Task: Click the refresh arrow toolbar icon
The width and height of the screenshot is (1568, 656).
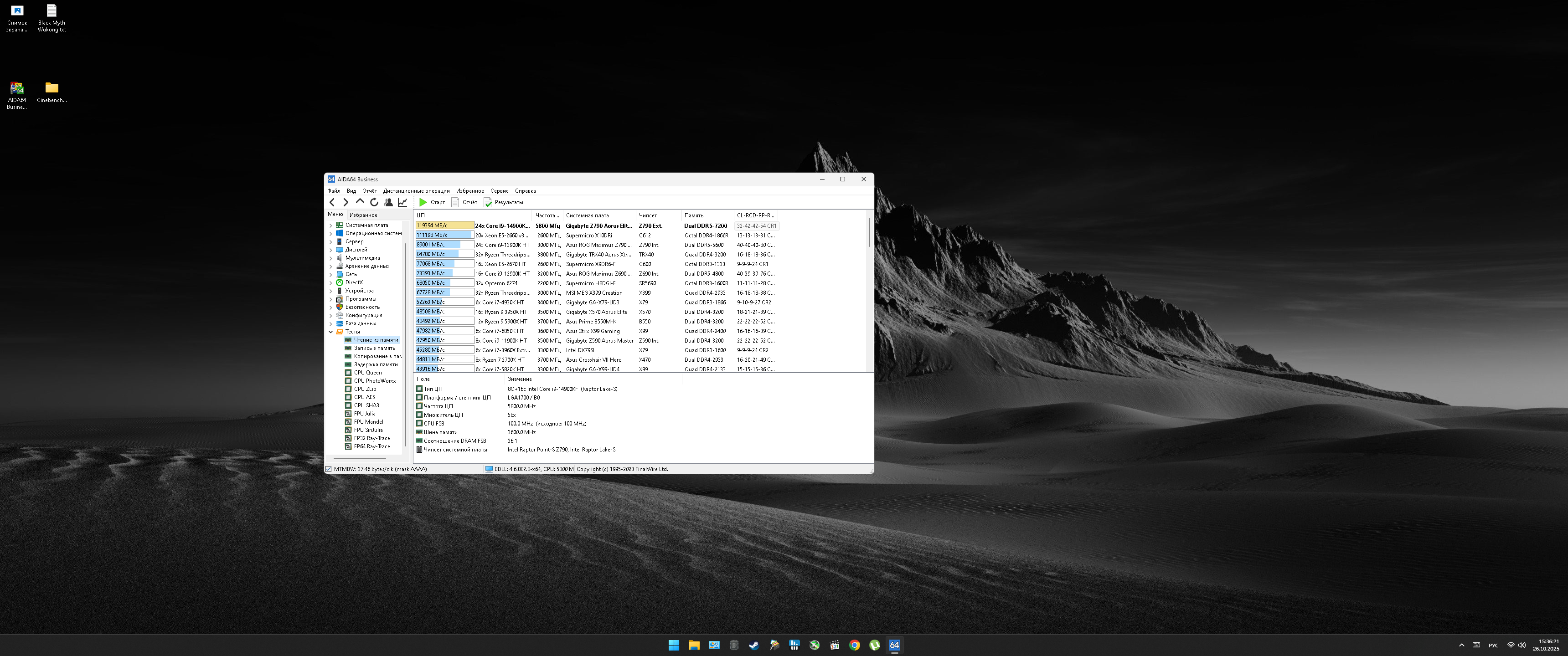Action: [x=374, y=202]
